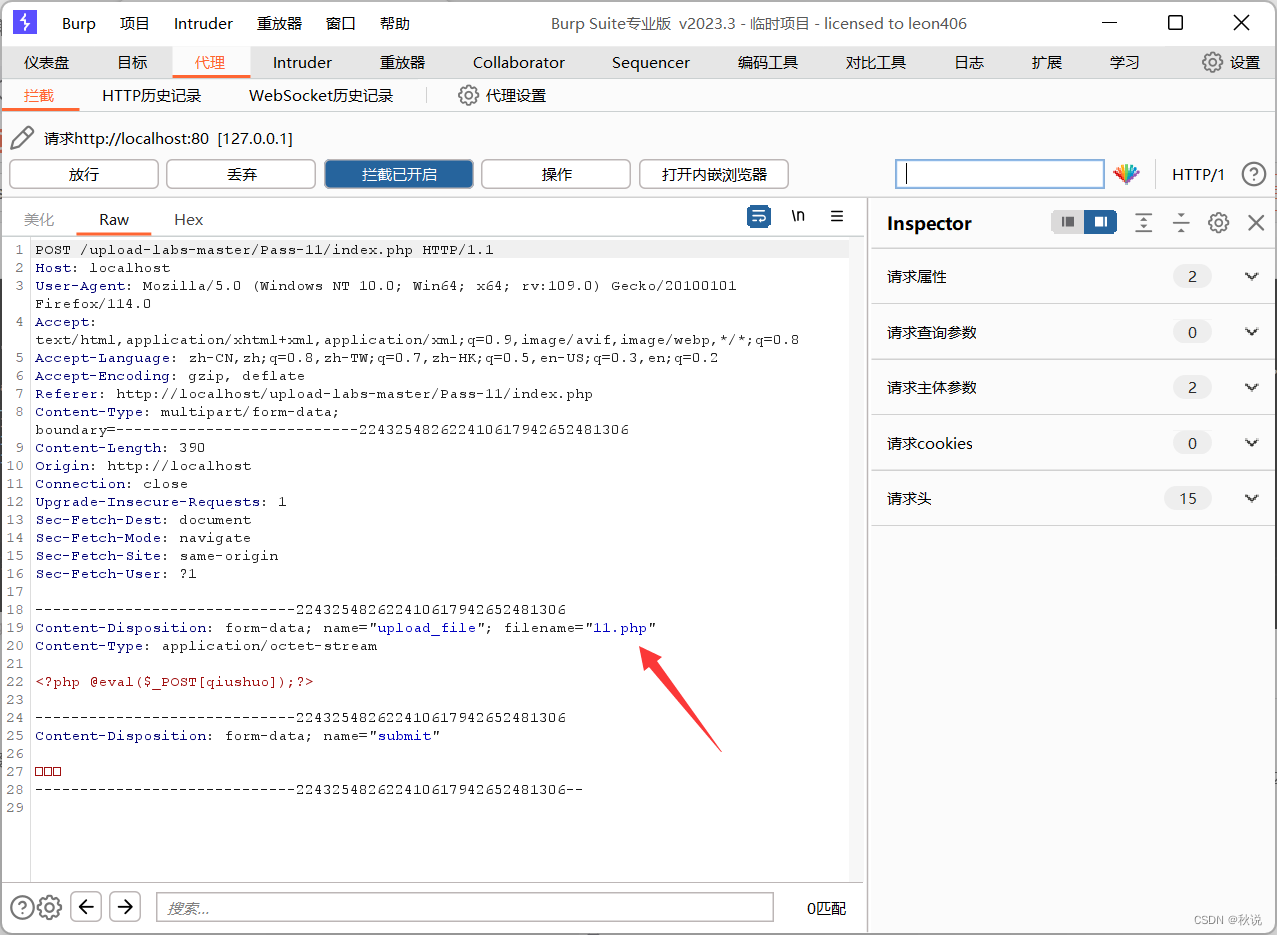Go to previous search match arrow
Image resolution: width=1277 pixels, height=935 pixels.
click(87, 907)
